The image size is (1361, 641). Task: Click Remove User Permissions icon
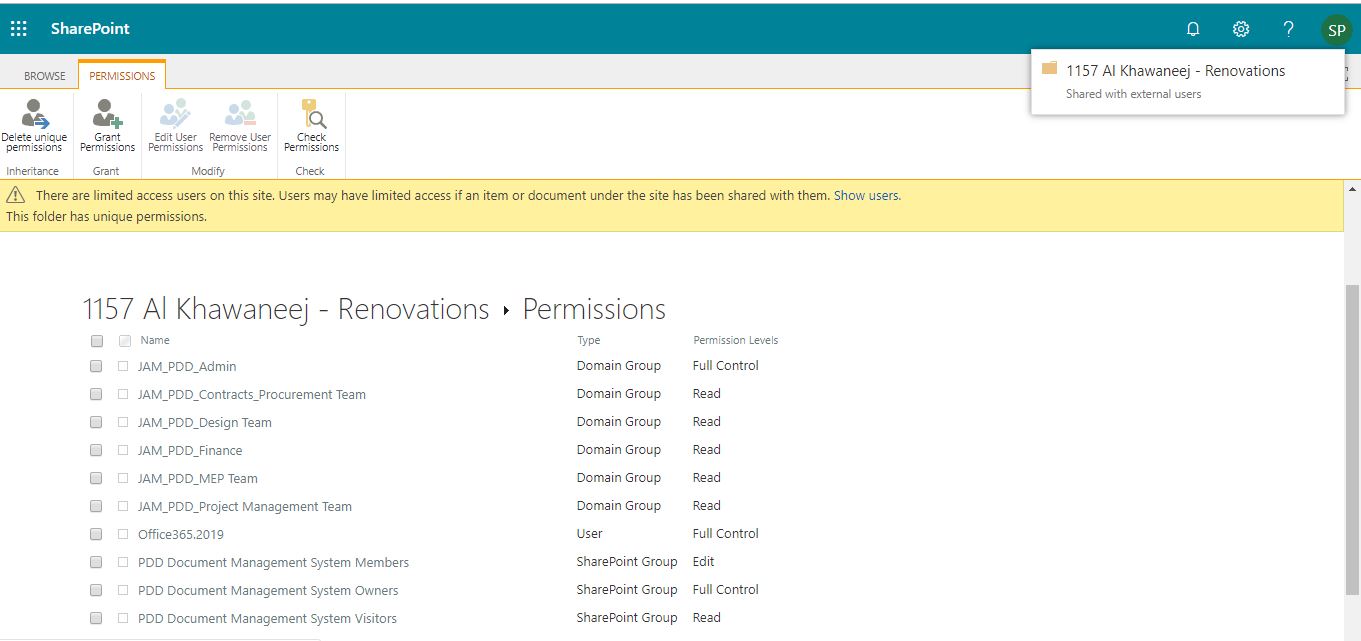tap(240, 114)
